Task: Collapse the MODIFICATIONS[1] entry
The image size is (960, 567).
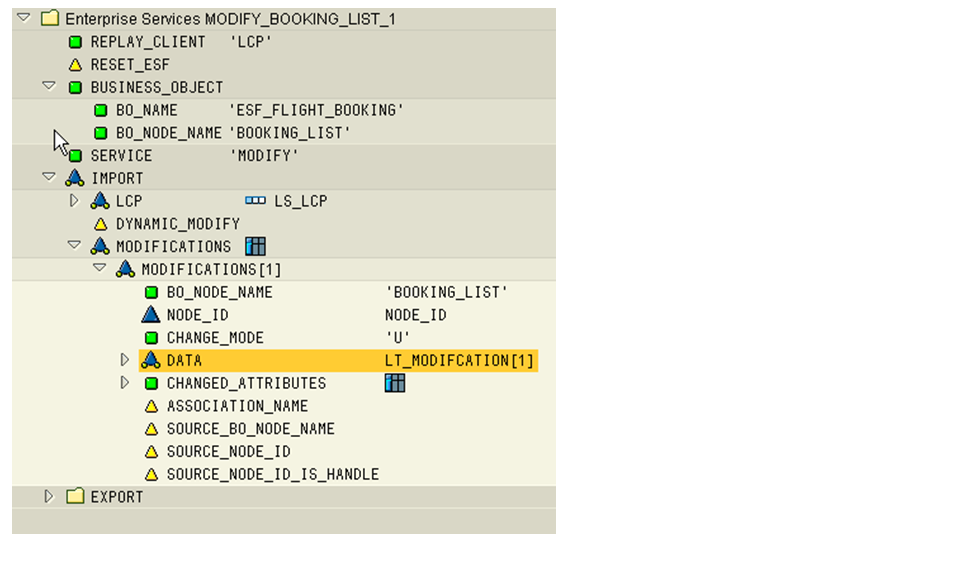Action: [x=99, y=269]
